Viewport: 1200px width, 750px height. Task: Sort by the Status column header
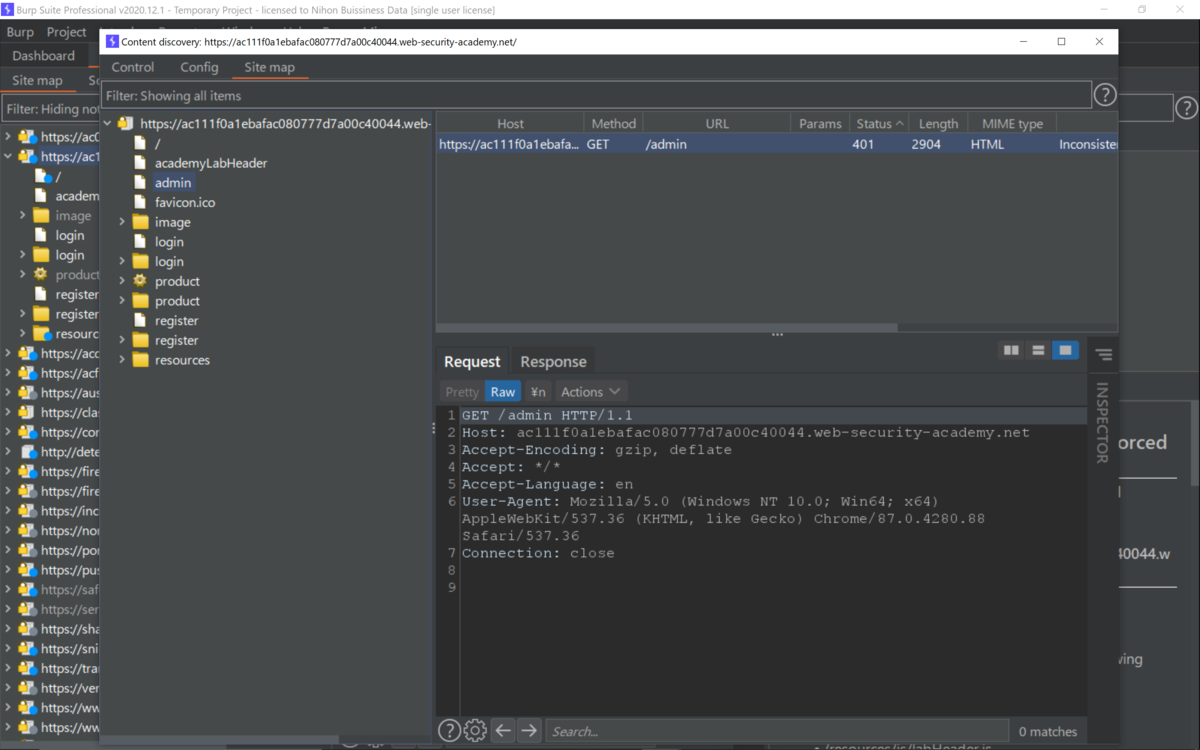[879, 123]
